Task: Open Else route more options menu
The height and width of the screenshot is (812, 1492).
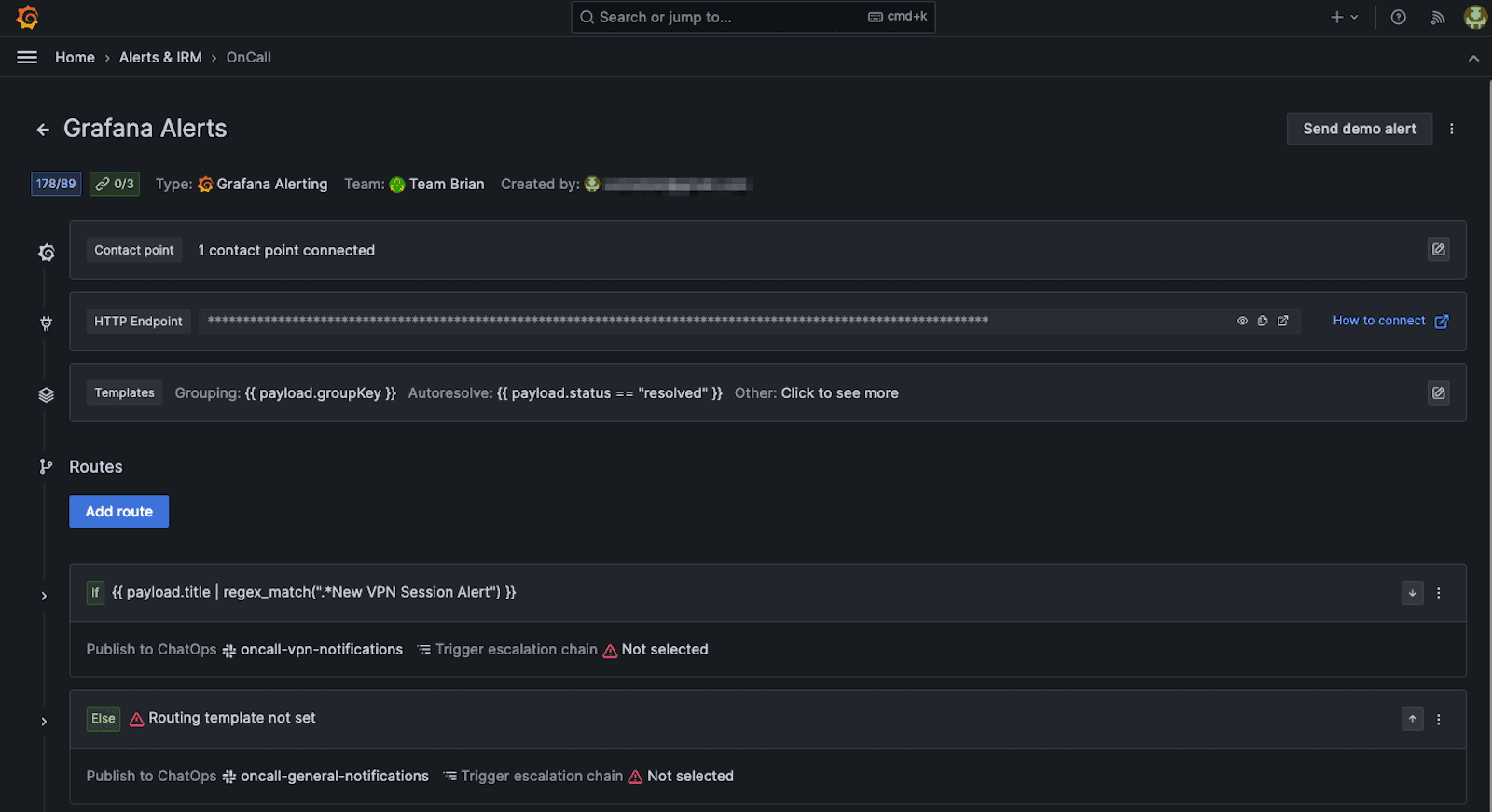Action: pos(1439,719)
